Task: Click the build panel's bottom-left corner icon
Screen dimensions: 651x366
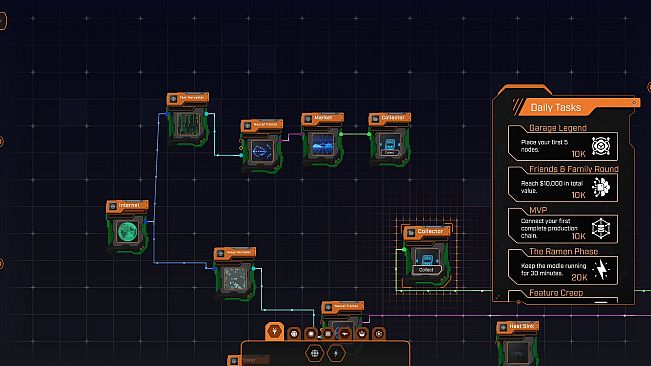Action: click(234, 361)
